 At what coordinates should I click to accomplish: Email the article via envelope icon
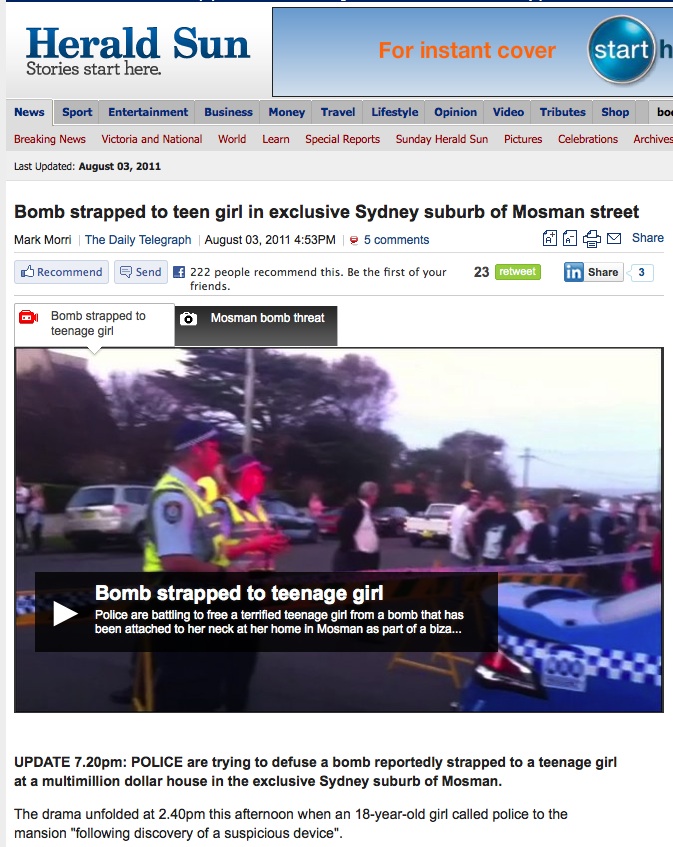tap(614, 238)
